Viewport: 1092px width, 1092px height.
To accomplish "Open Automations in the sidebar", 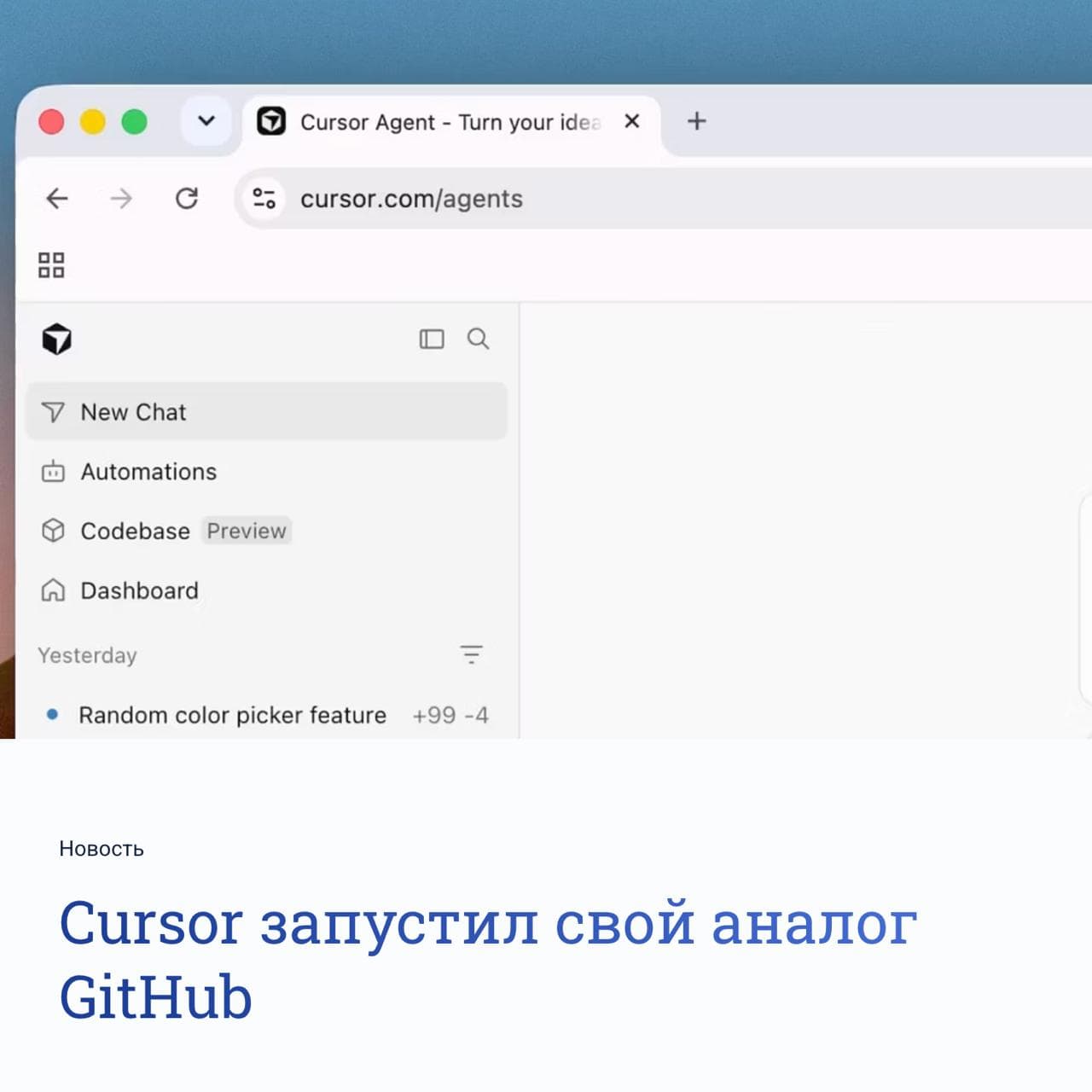I will 267,472.
